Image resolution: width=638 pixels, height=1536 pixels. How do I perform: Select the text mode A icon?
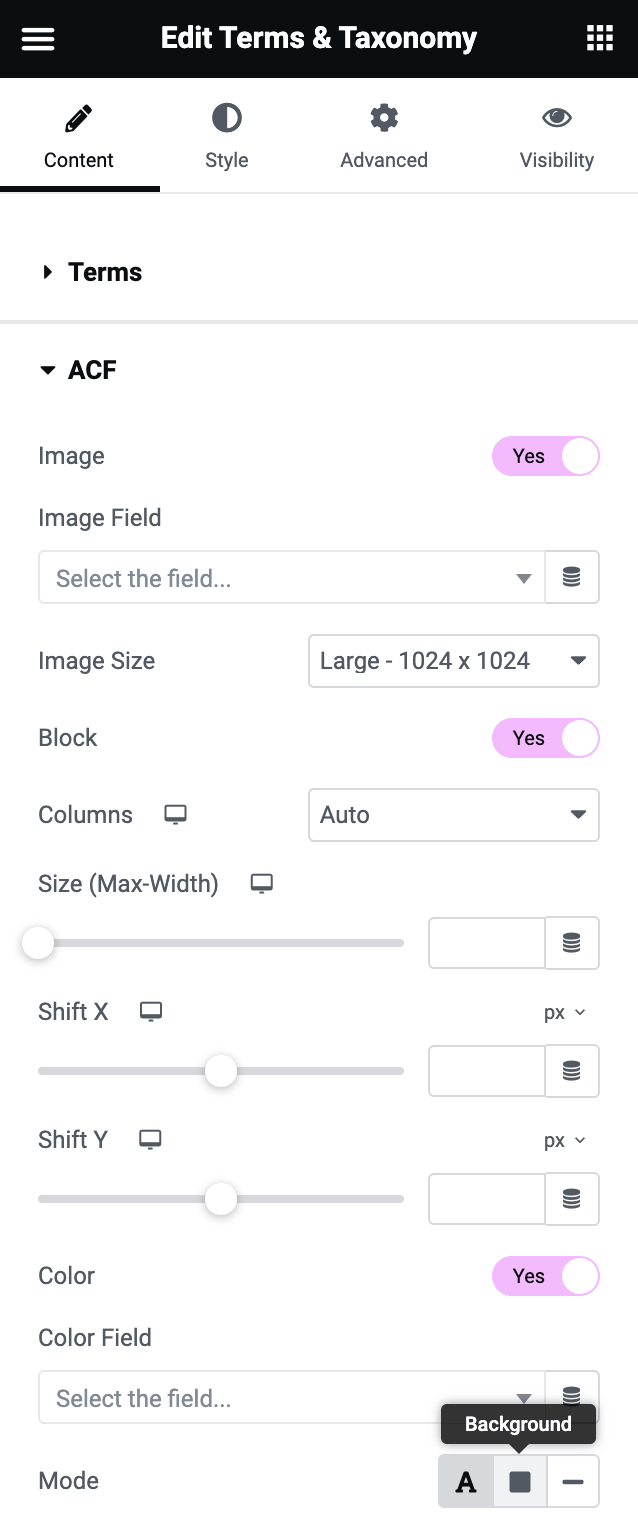click(466, 1481)
